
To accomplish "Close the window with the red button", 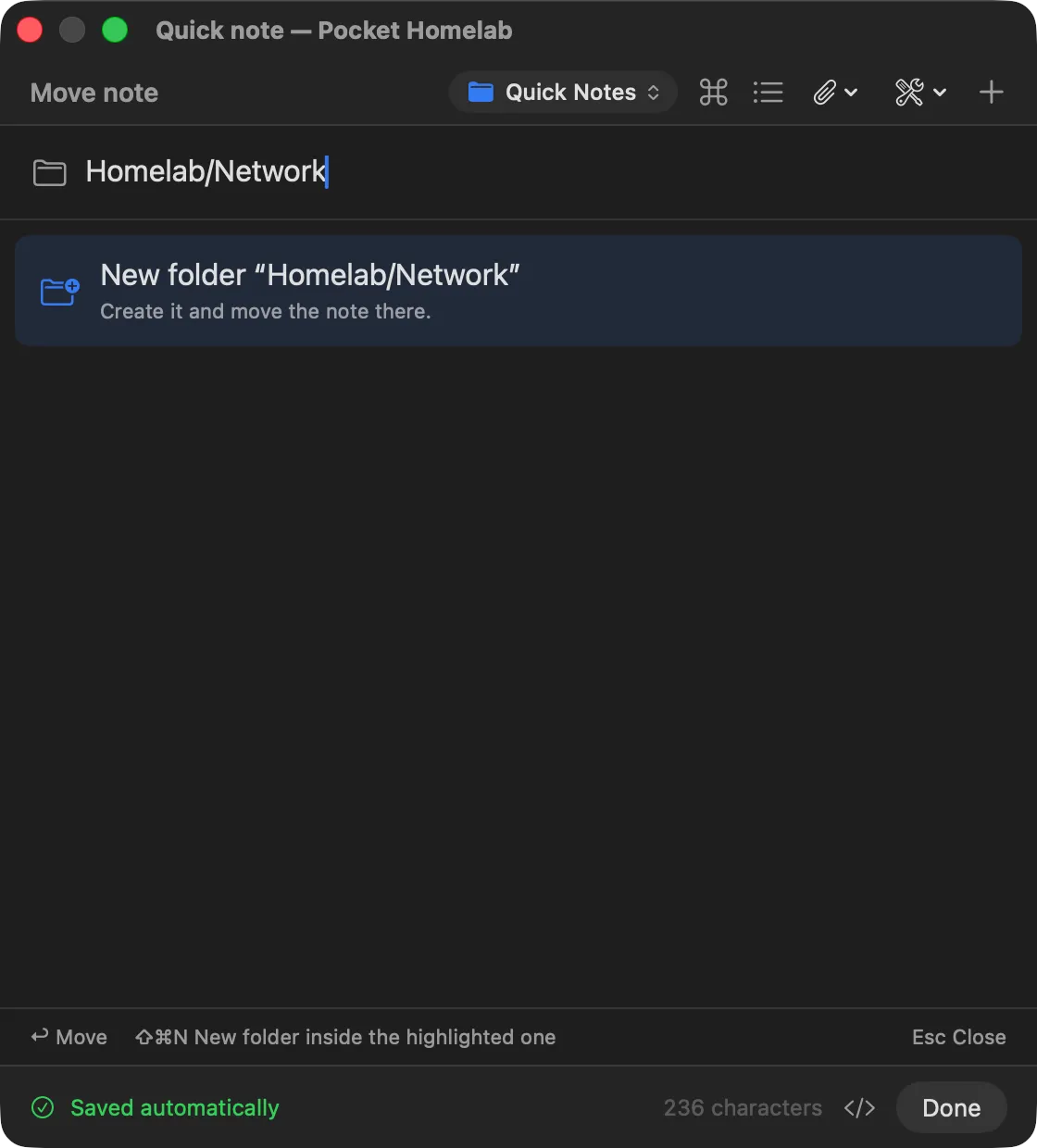I will [30, 30].
